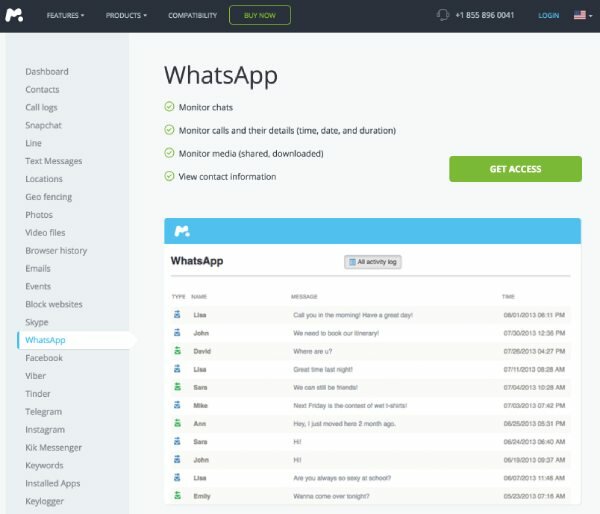600x514 pixels.
Task: Click the checkmark beside Monitor media
Action: coord(169,153)
